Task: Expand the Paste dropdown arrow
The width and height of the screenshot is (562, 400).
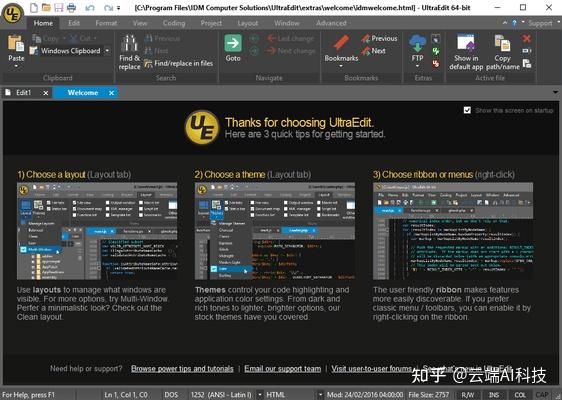Action: click(16, 66)
